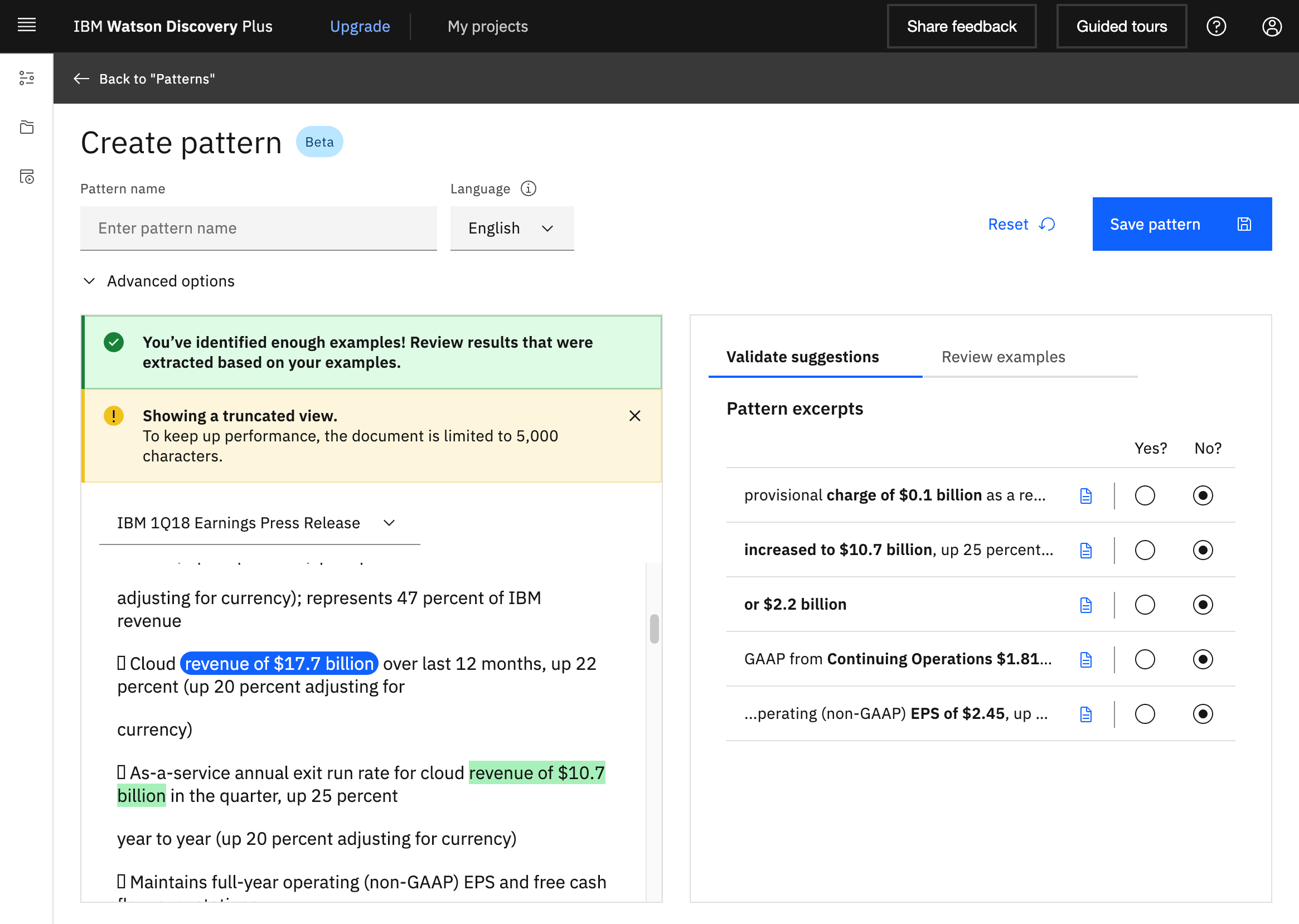Open the user profile icon
This screenshot has height=924, width=1299.
click(x=1271, y=26)
